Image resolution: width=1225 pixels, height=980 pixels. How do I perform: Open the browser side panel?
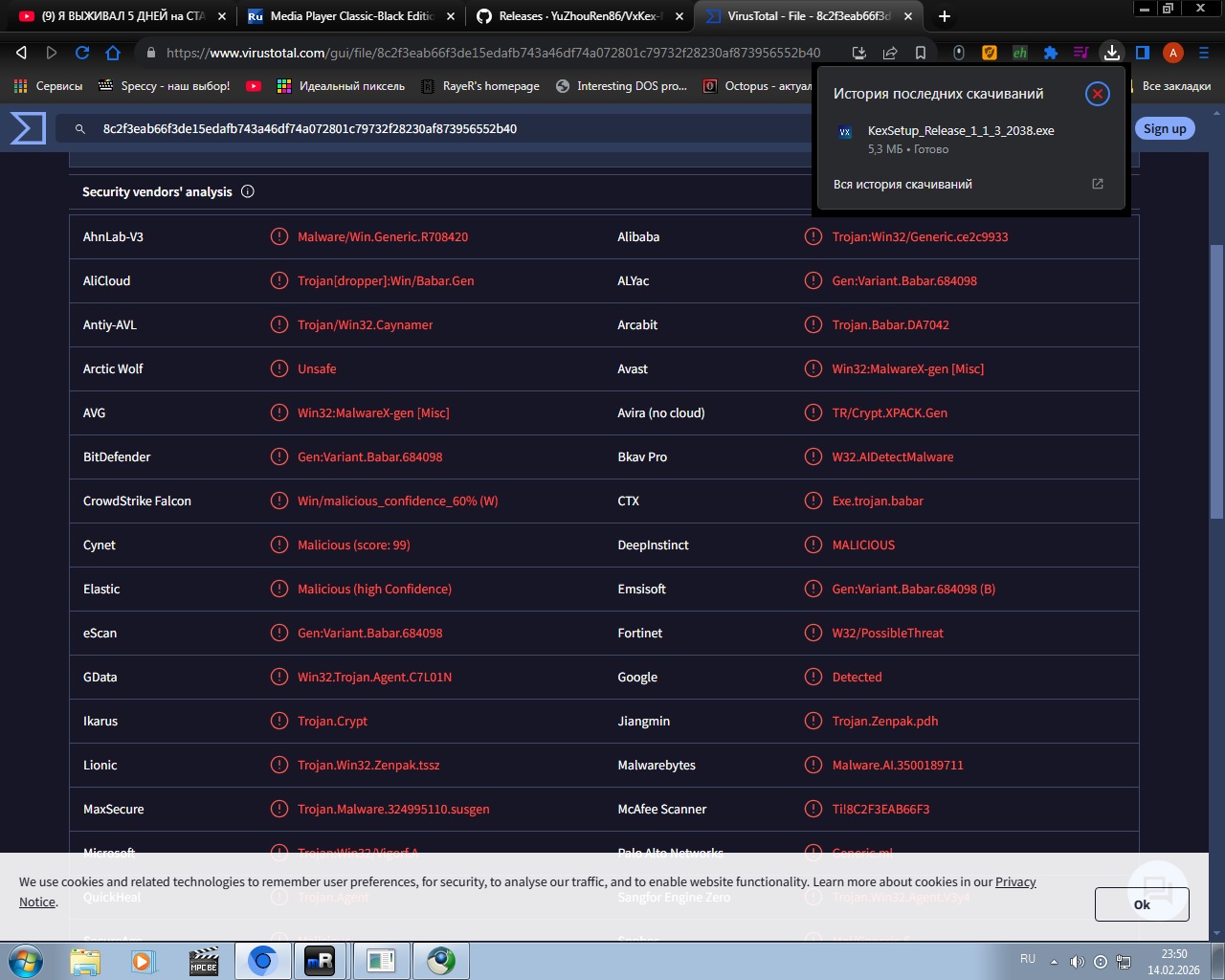[1143, 53]
